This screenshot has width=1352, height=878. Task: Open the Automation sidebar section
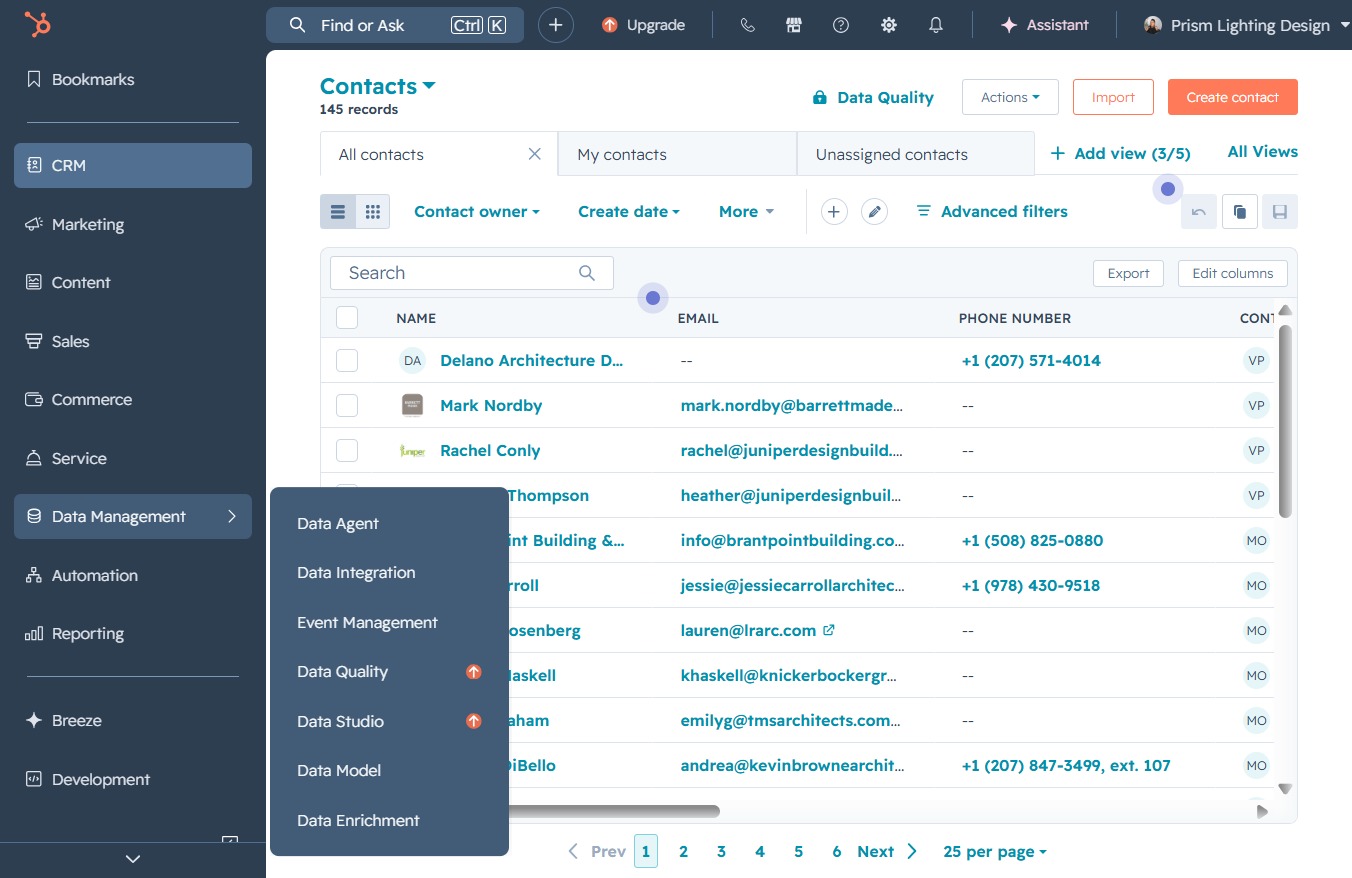133,575
